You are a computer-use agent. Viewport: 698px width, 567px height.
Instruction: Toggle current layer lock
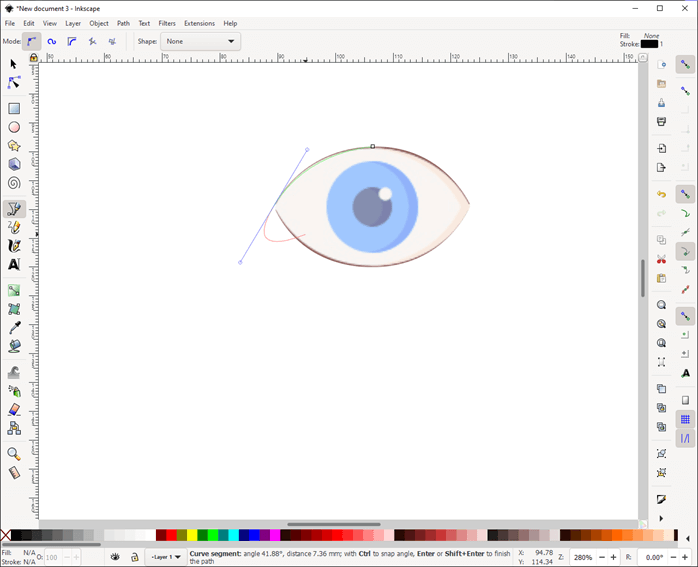(135, 557)
